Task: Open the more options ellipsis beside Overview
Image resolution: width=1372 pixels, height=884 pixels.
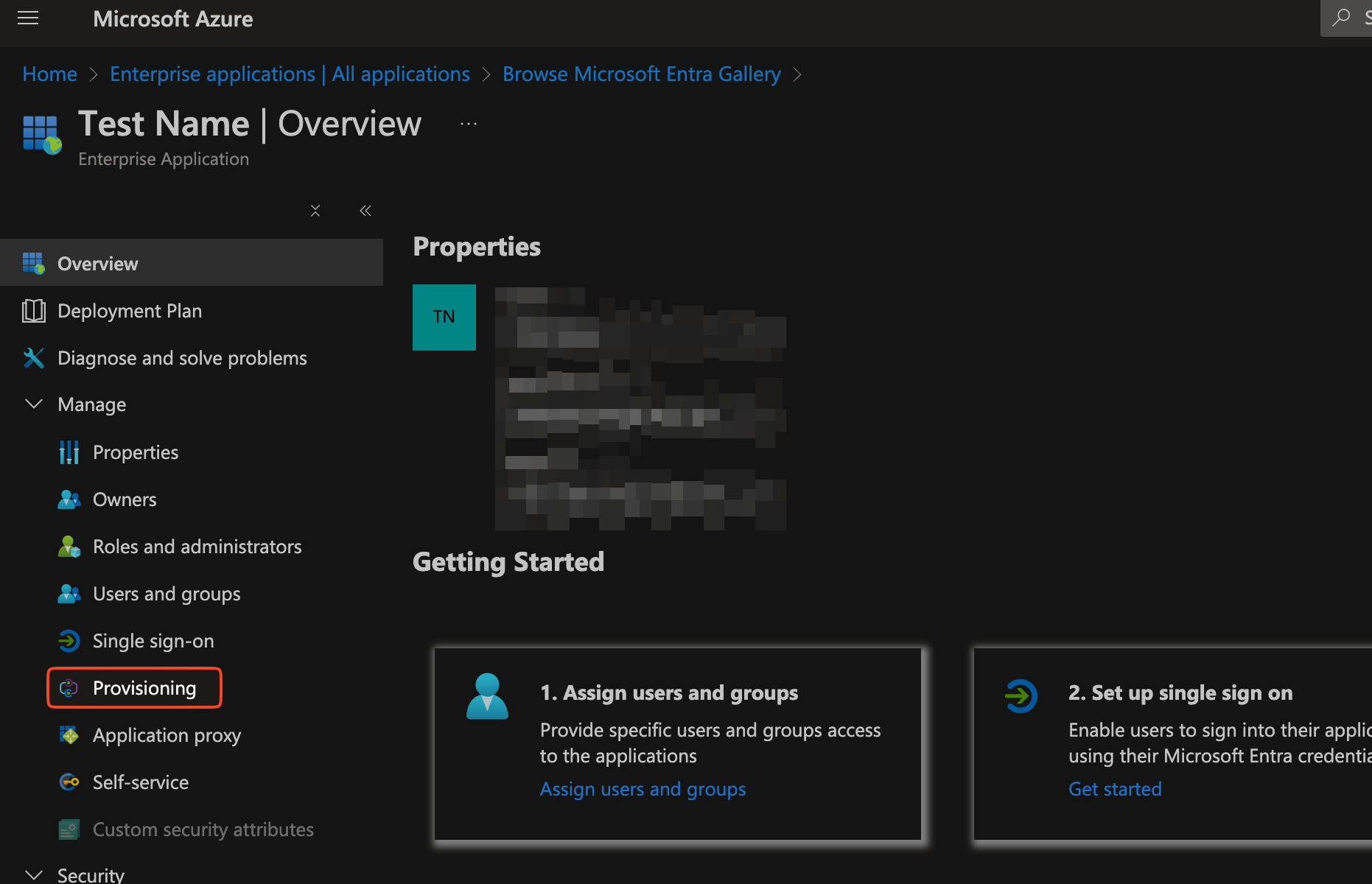Action: pos(469,124)
